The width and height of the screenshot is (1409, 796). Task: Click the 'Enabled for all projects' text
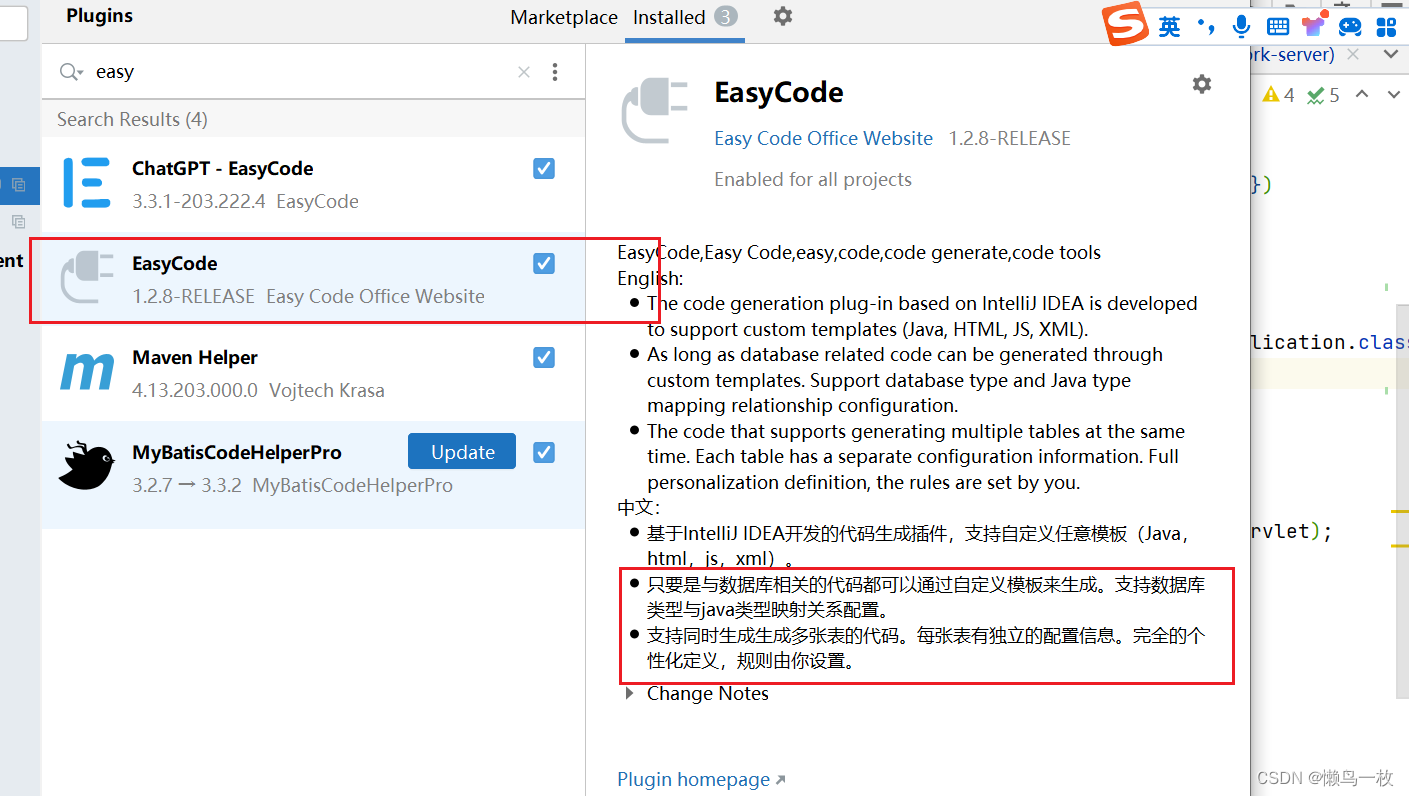click(813, 179)
